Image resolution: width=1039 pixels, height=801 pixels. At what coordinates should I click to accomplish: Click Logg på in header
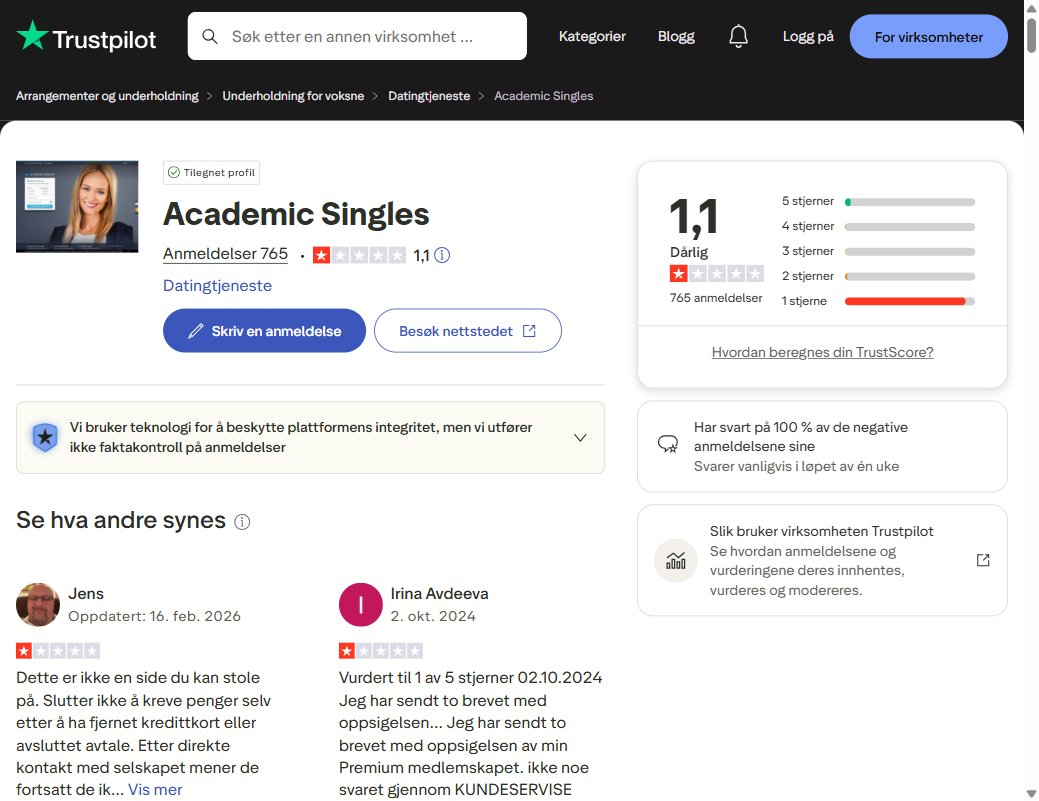808,36
